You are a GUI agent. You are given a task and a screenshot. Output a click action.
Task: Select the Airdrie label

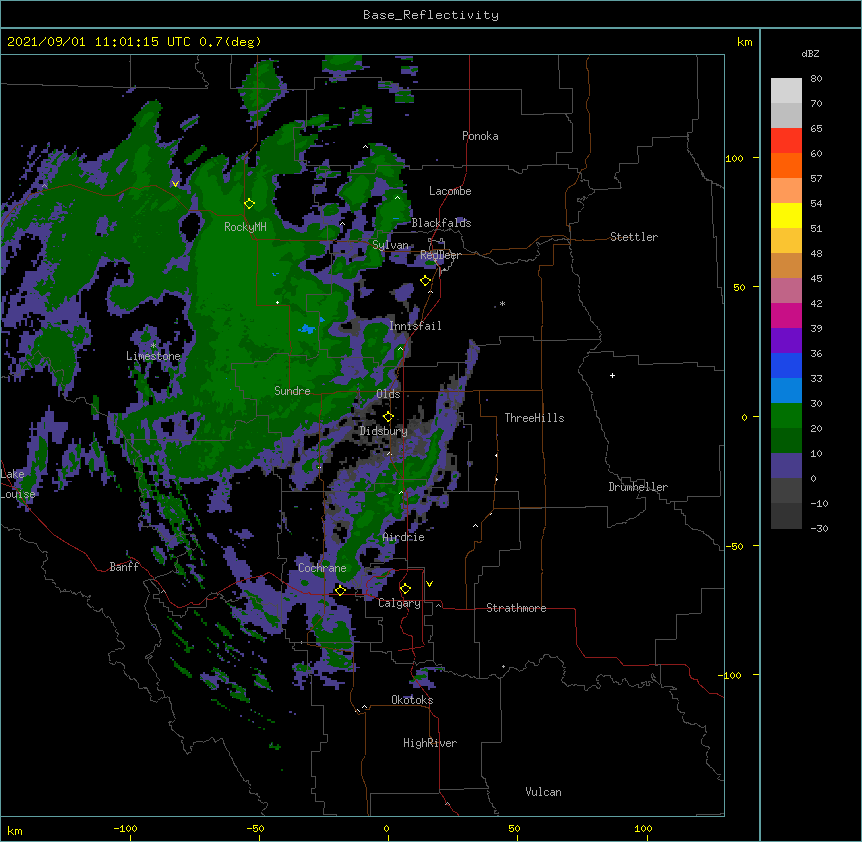point(403,537)
